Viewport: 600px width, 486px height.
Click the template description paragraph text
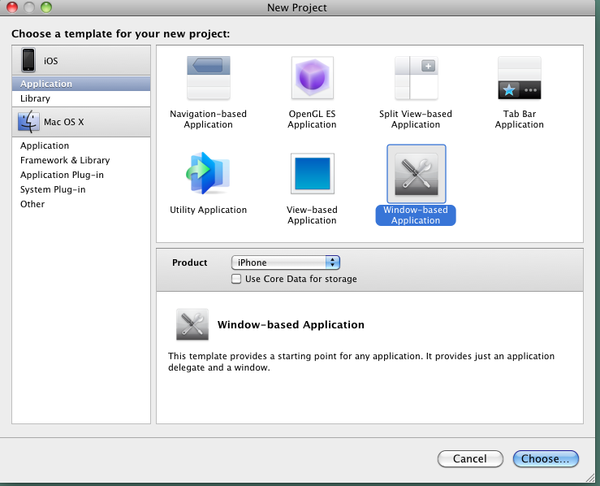pyautogui.click(x=361, y=362)
